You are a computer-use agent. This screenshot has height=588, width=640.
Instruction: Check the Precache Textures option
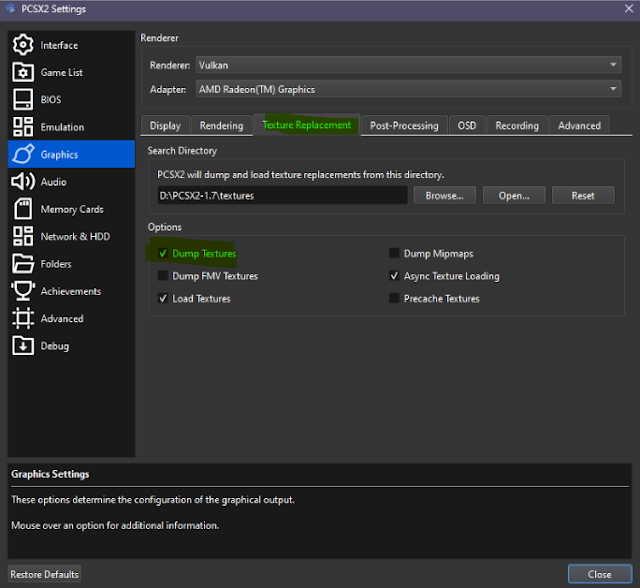[394, 298]
